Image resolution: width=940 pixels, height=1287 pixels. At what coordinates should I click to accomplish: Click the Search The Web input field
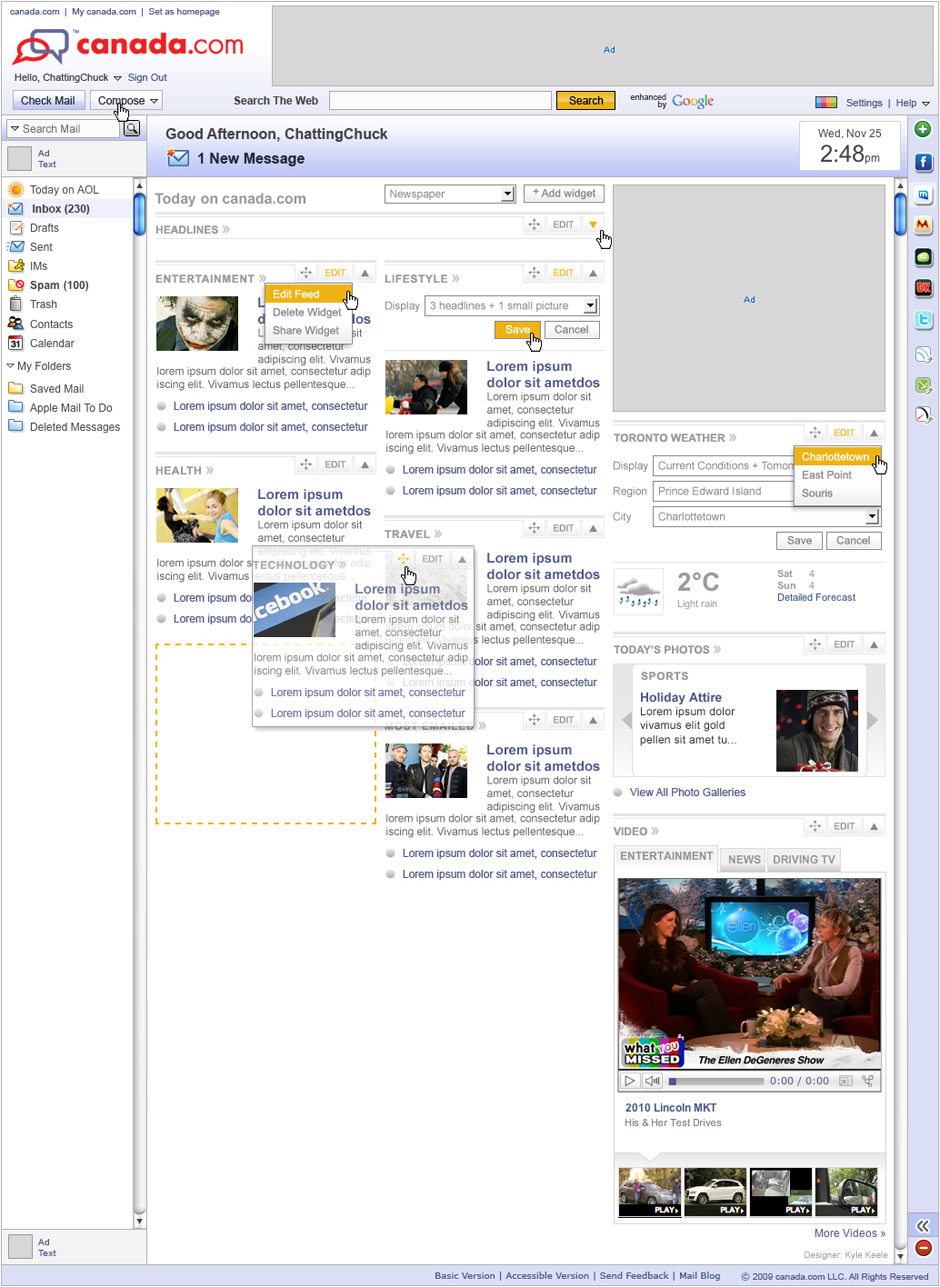[440, 100]
